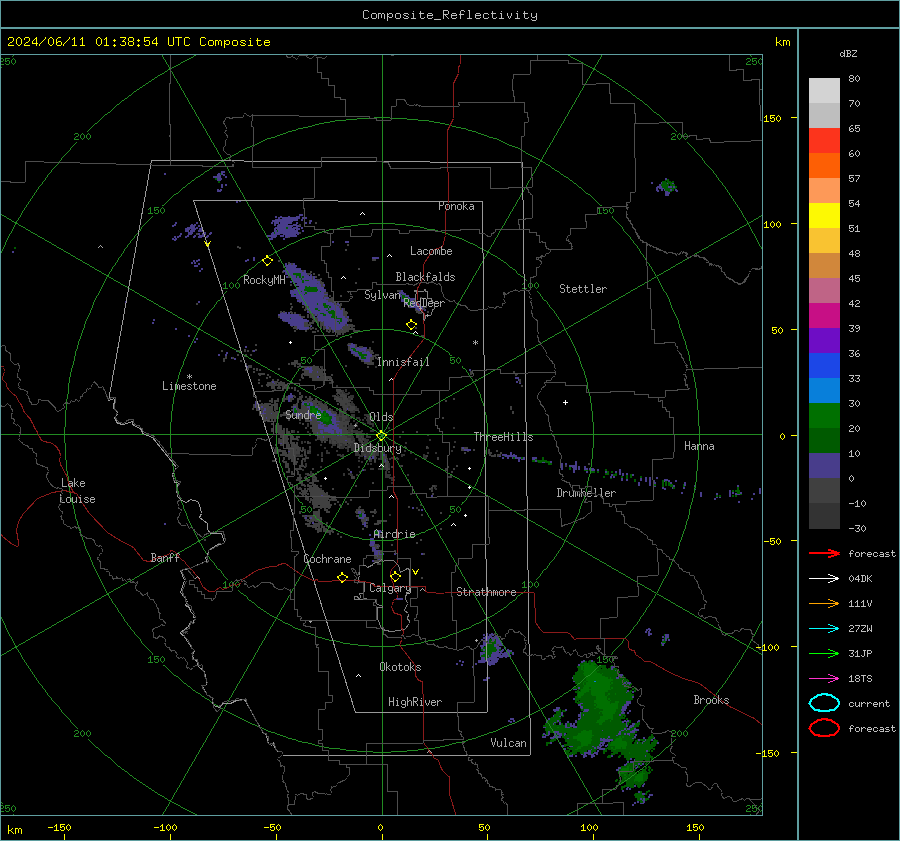Click the Okotoks town label

point(400,667)
